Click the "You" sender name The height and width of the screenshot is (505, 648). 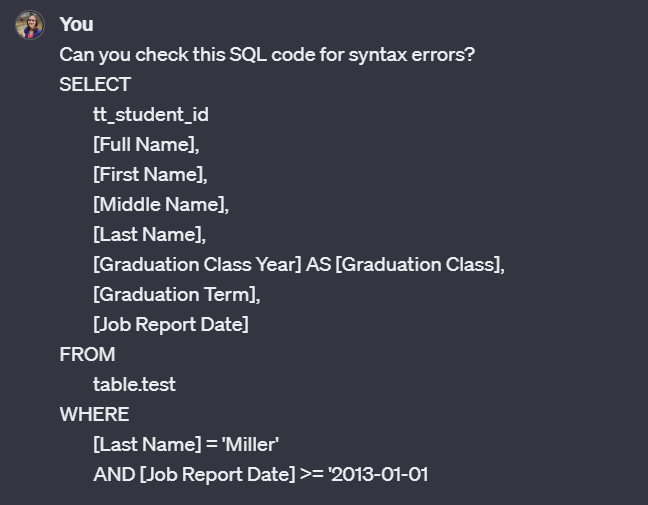pos(76,24)
